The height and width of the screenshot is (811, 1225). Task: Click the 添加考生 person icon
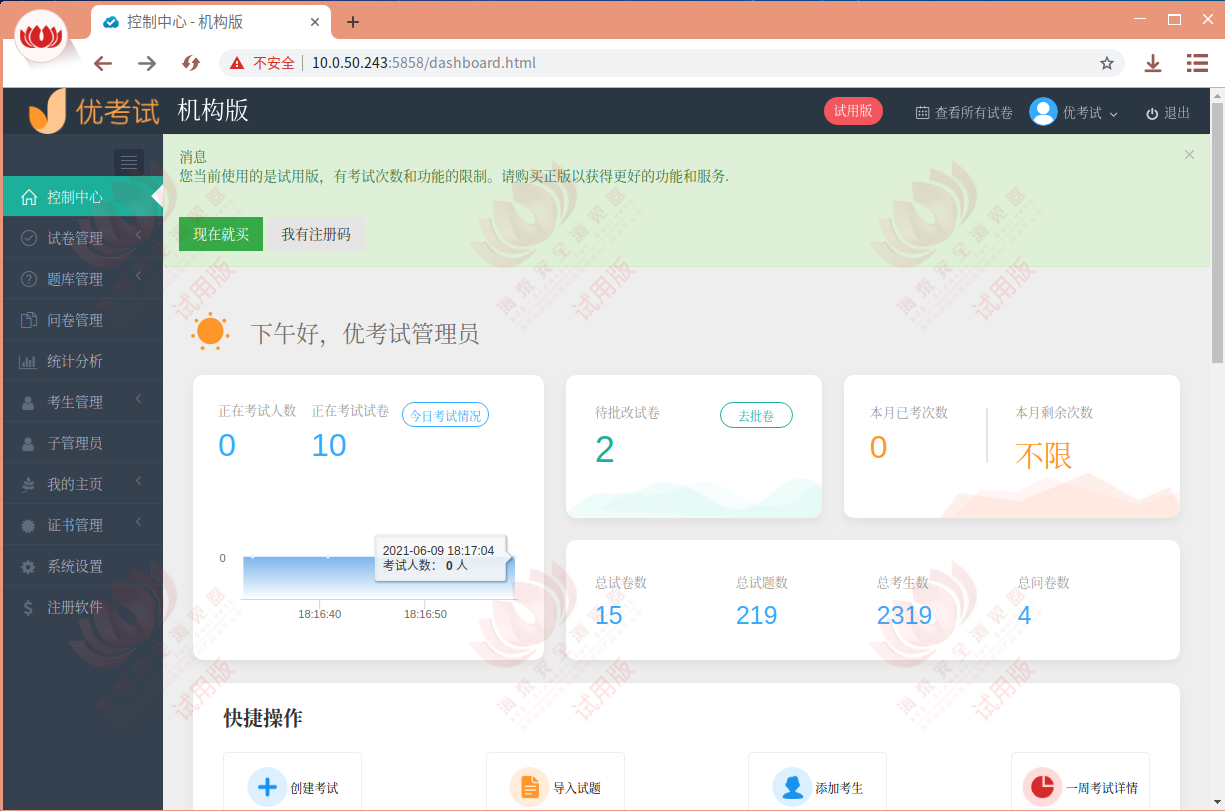tap(791, 786)
